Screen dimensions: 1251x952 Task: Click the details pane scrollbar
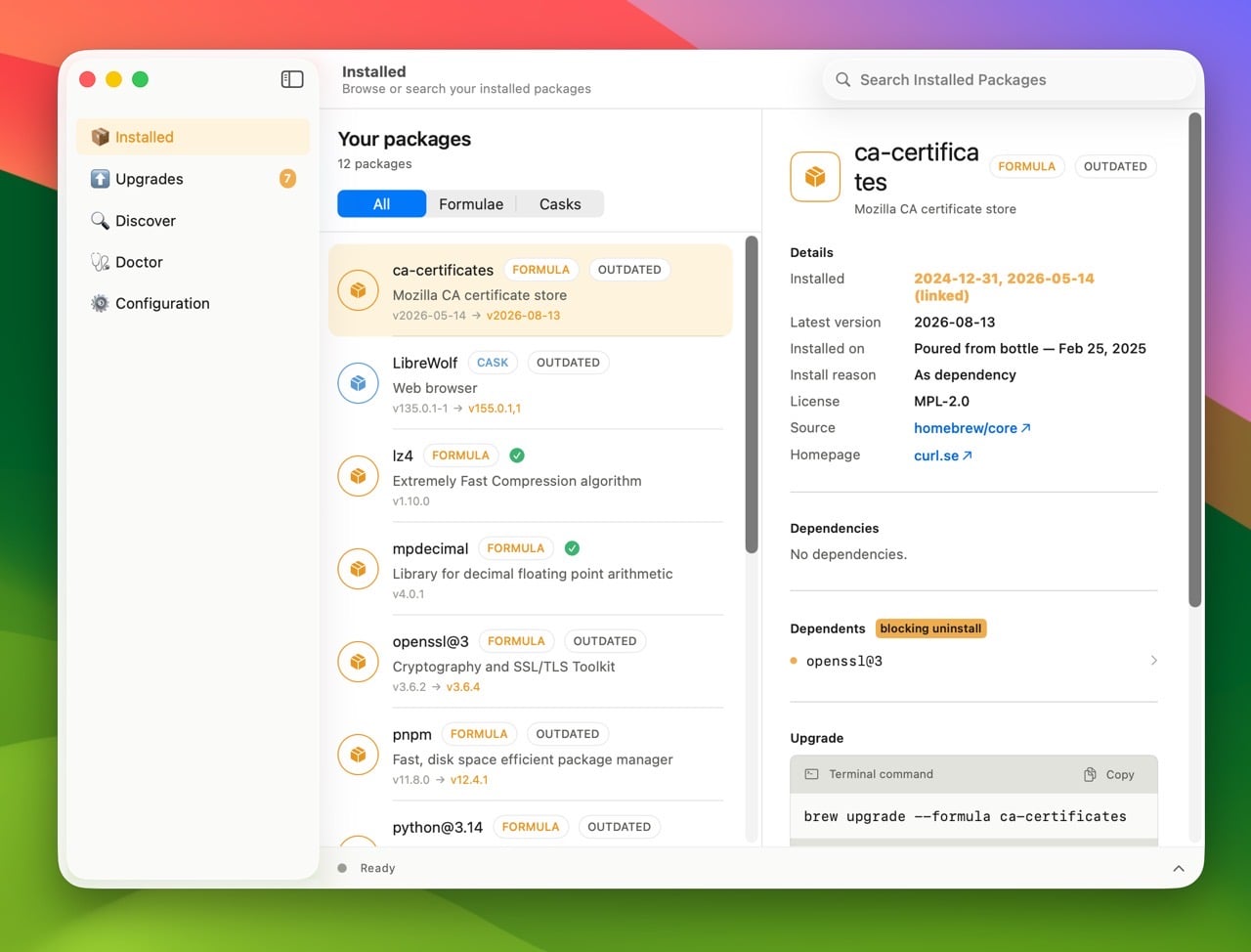(x=1194, y=360)
